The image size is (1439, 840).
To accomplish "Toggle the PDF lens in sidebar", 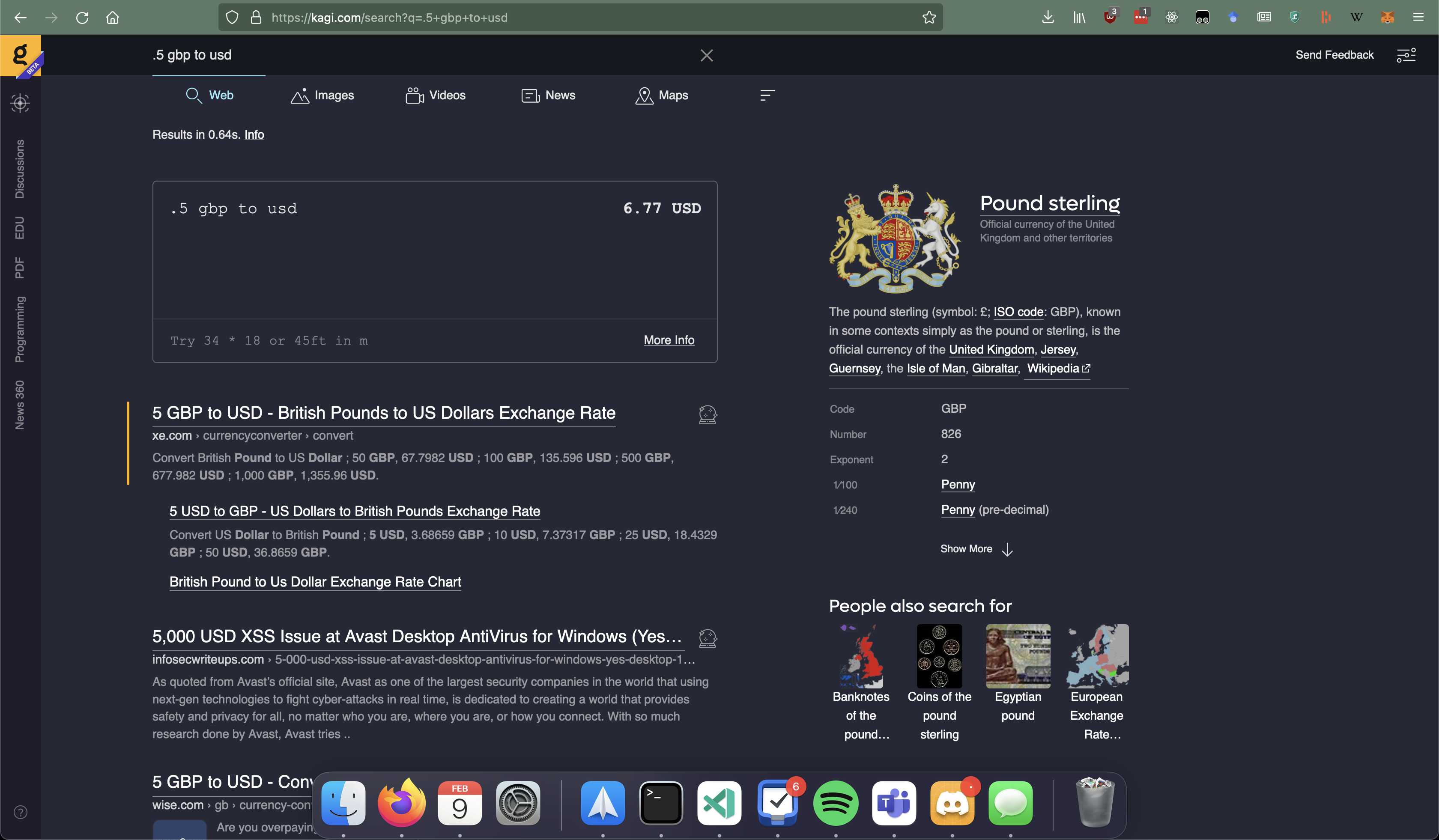I will (20, 268).
